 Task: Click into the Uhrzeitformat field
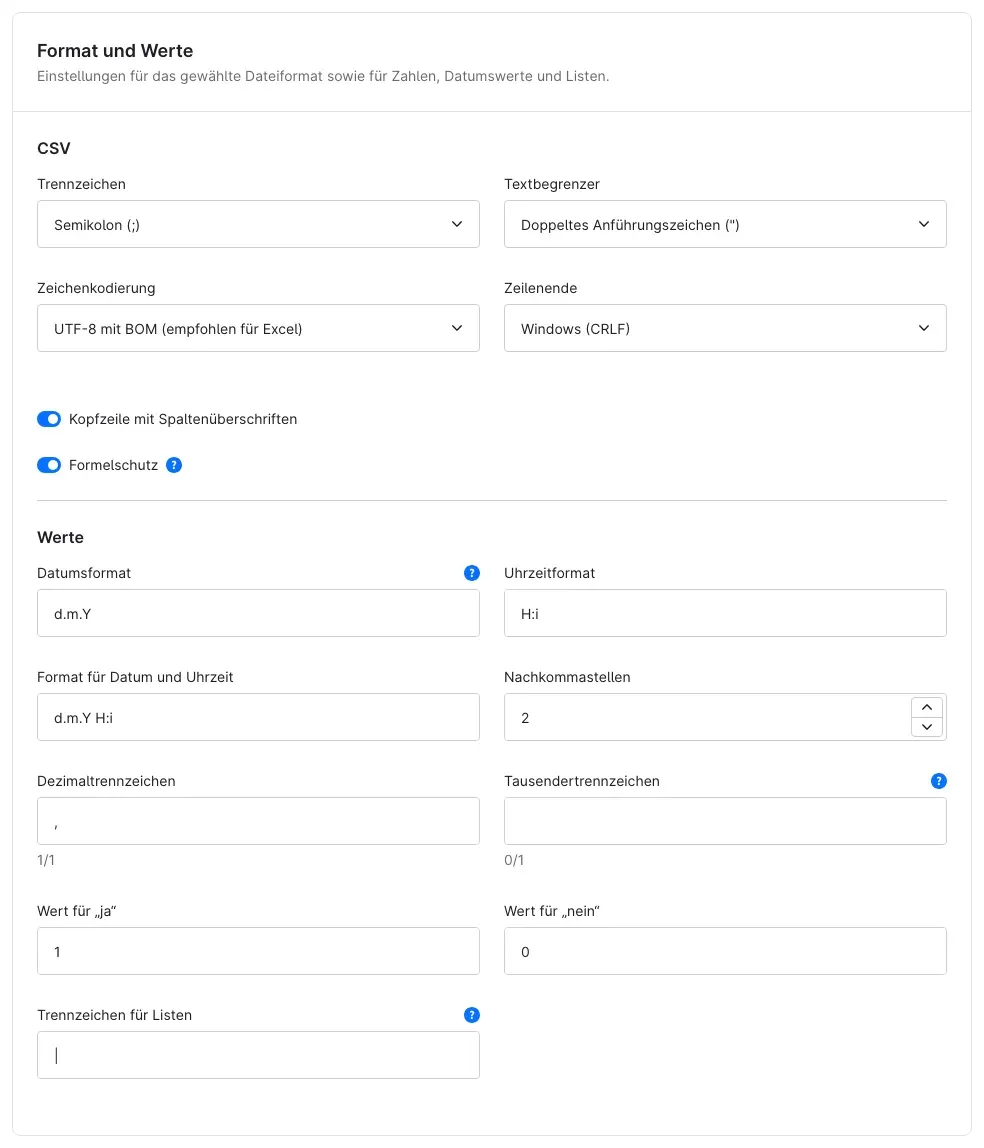[725, 613]
